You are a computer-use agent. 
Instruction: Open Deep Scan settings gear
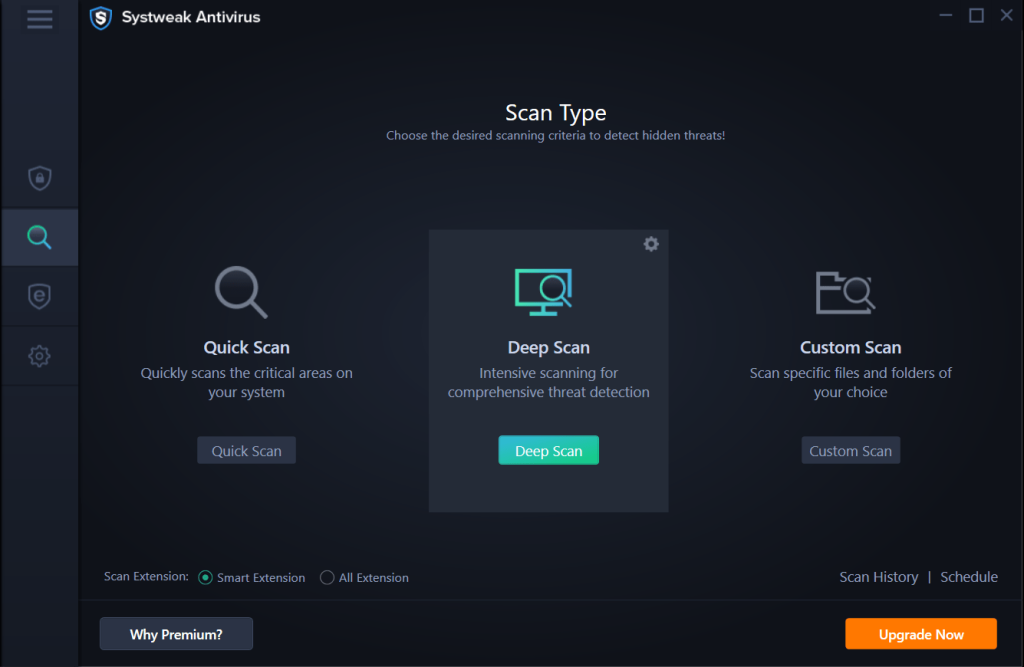point(651,244)
